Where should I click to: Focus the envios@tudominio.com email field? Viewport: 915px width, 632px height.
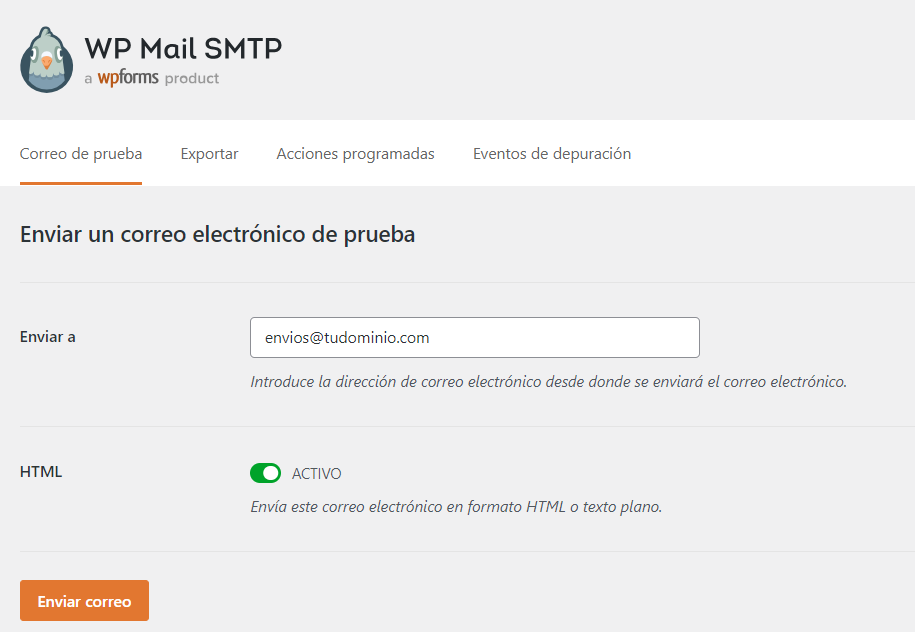[x=475, y=337]
